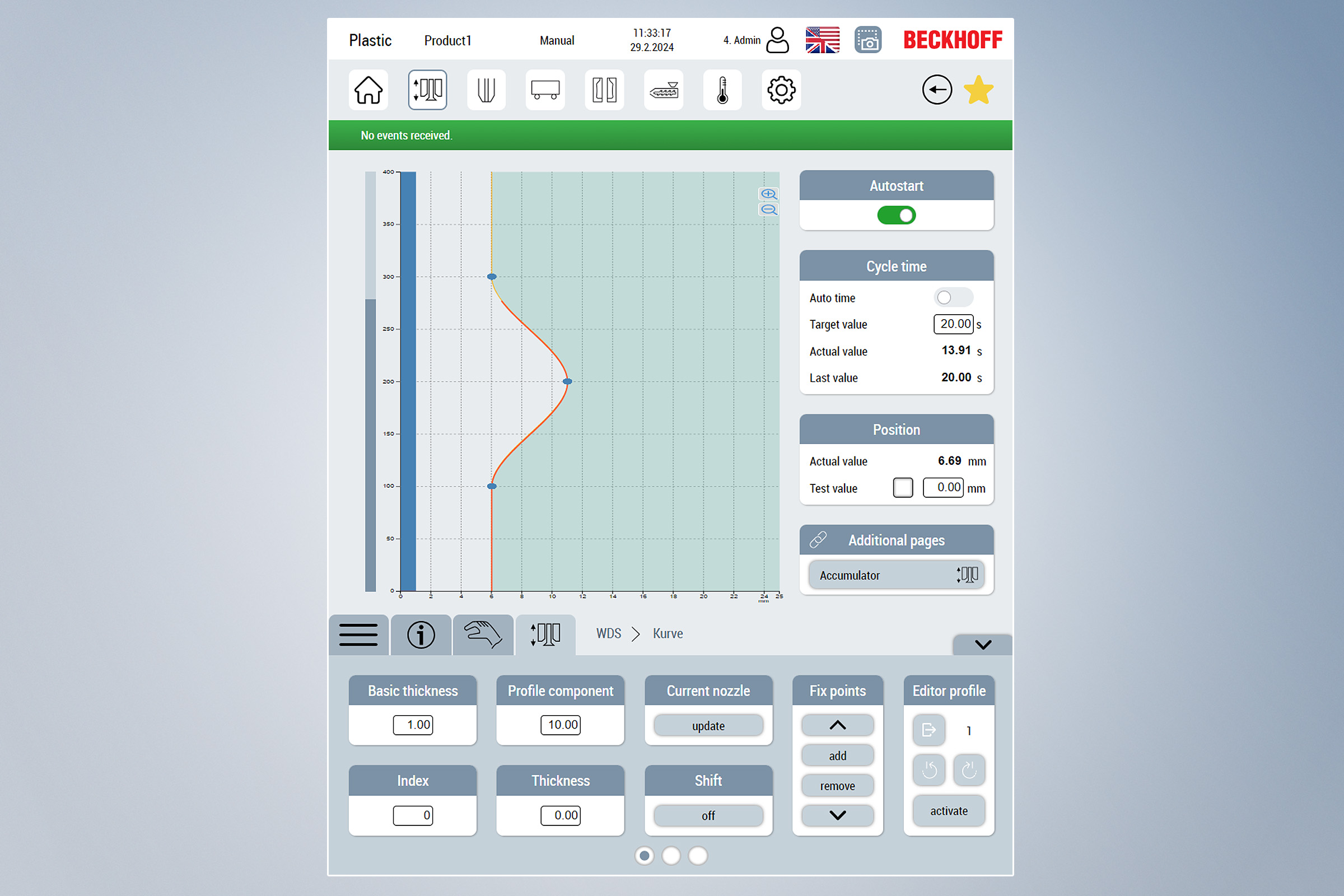Open the thermometer temperature page
This screenshot has width=1344, height=896.
click(722, 90)
